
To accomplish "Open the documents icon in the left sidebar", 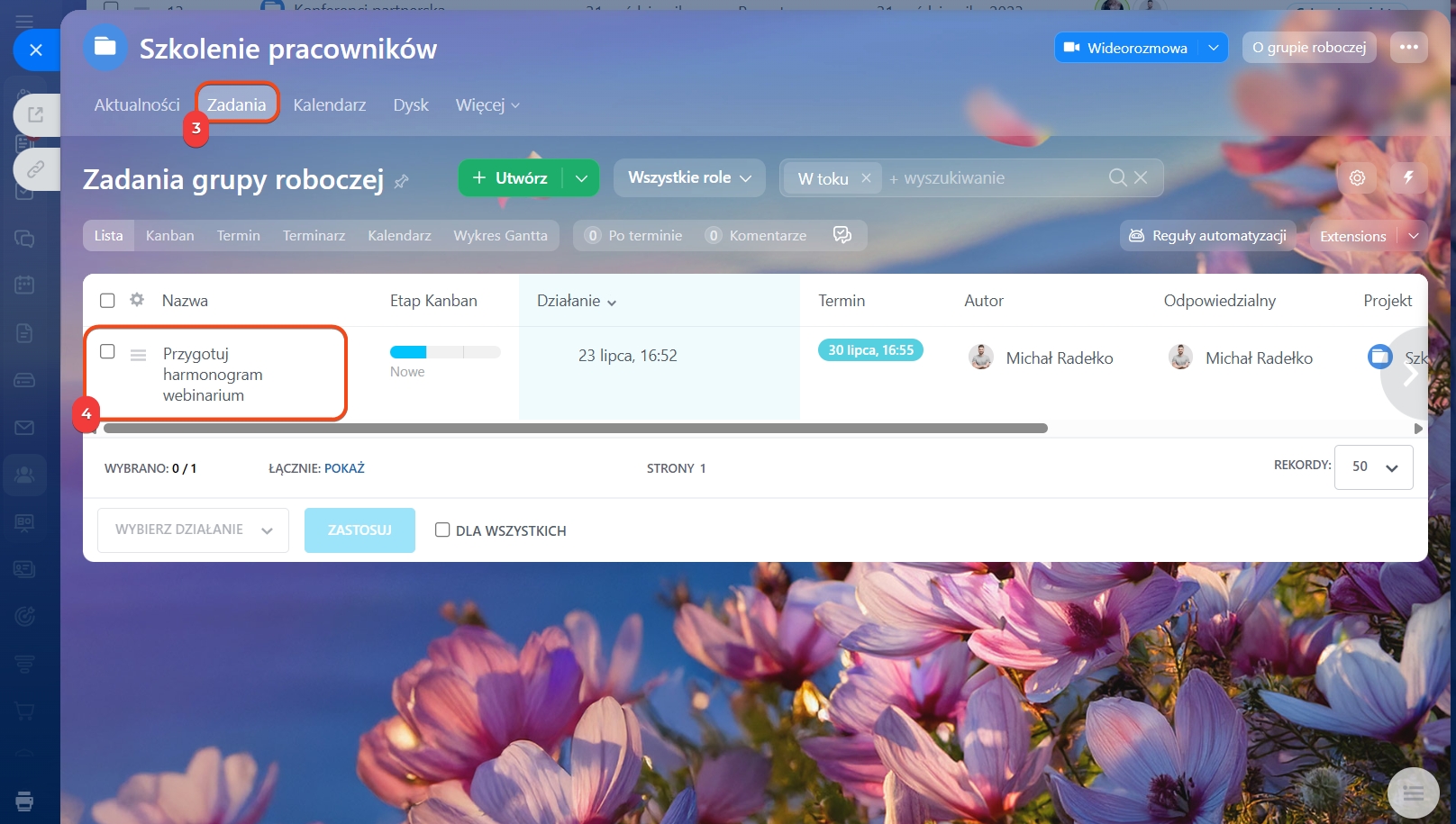I will click(24, 333).
